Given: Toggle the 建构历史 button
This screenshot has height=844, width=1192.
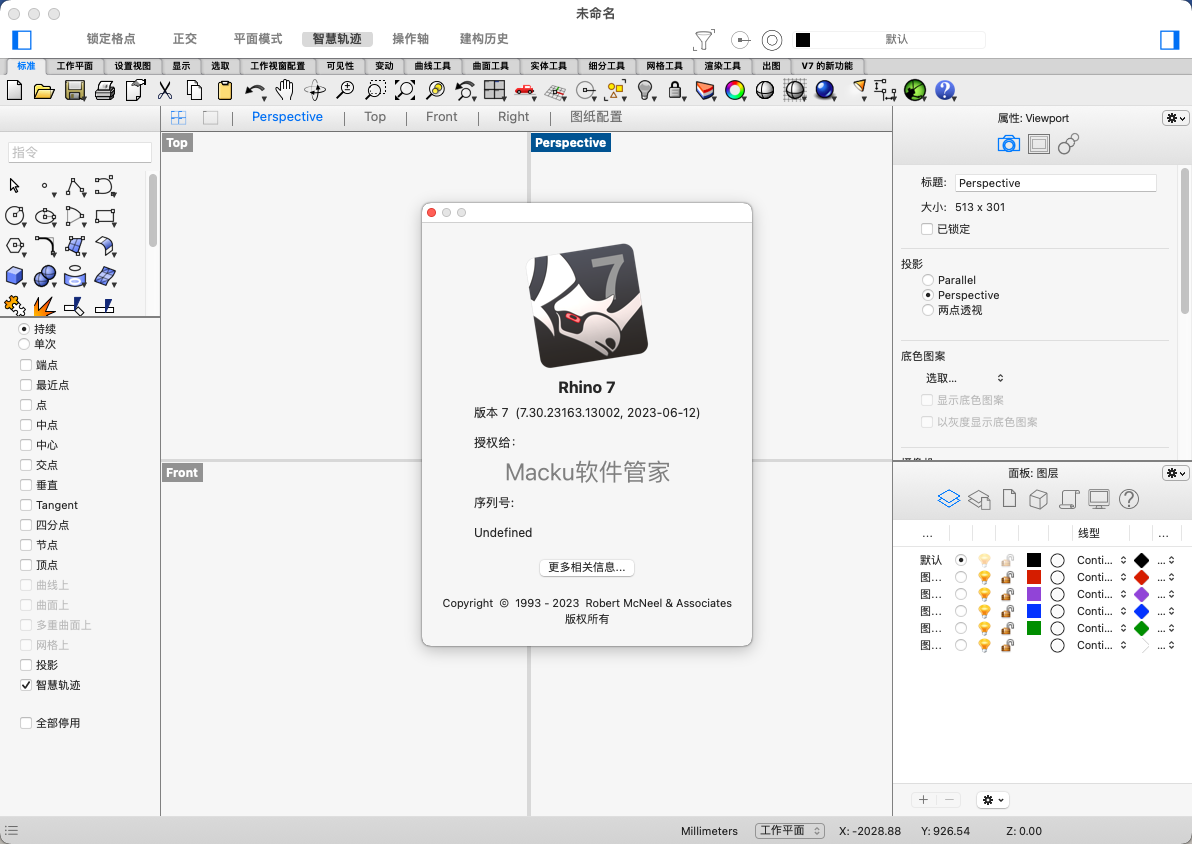Looking at the screenshot, I should tap(484, 39).
